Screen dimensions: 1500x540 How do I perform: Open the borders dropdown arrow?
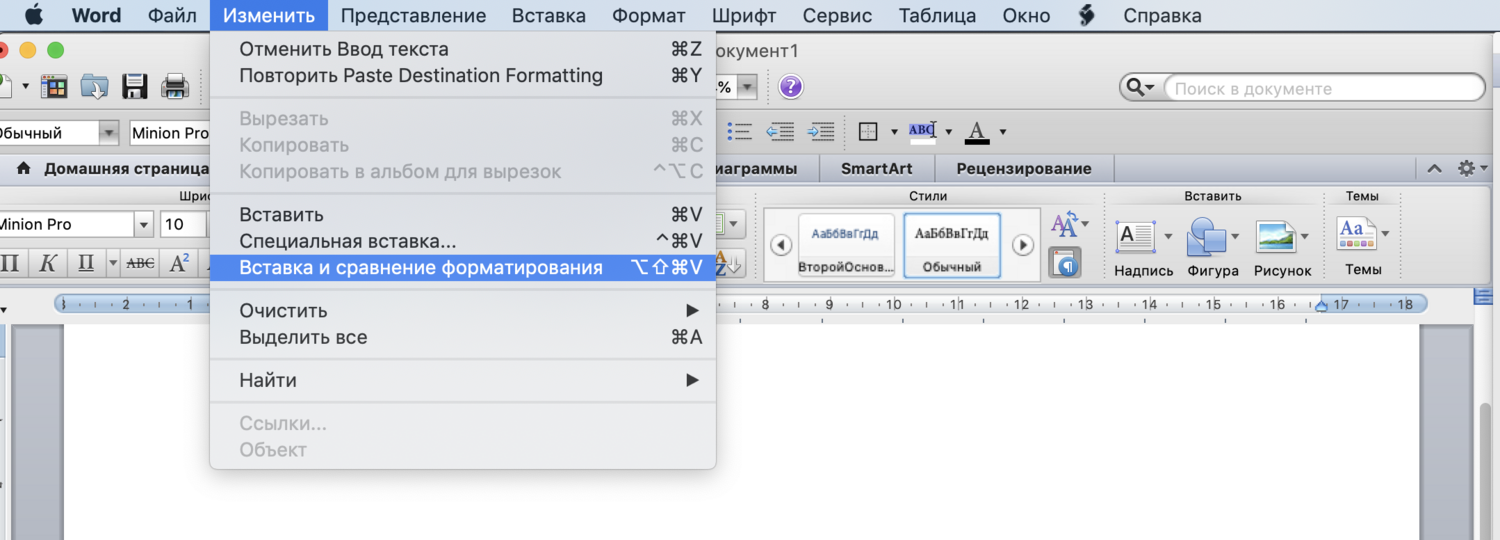[x=892, y=132]
